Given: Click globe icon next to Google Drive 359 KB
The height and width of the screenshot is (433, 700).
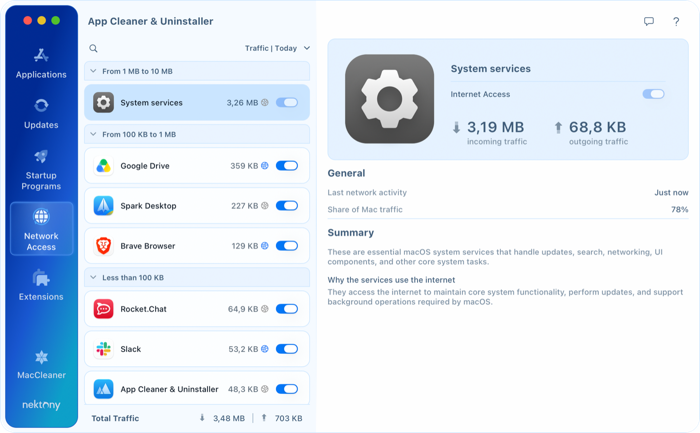Looking at the screenshot, I should coord(265,166).
